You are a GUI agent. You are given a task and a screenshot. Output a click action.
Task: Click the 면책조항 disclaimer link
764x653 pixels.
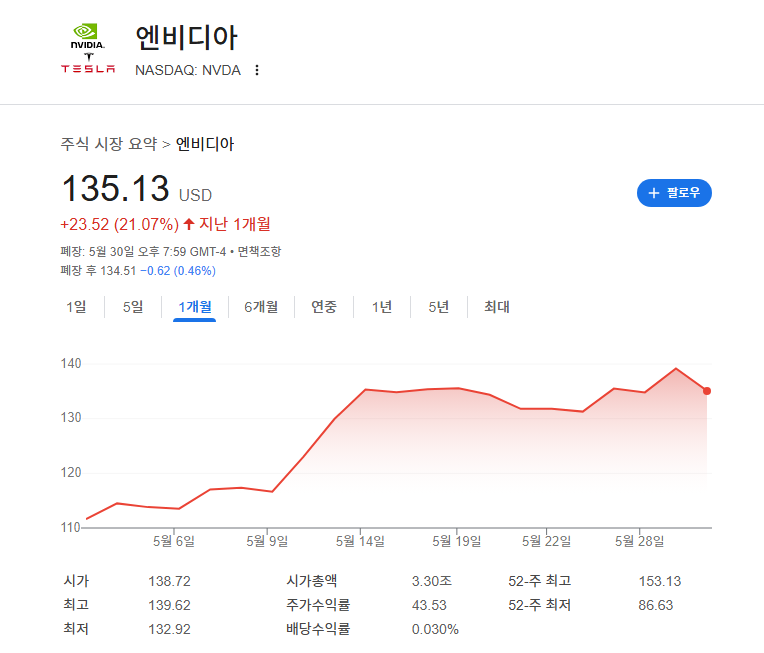click(x=259, y=251)
